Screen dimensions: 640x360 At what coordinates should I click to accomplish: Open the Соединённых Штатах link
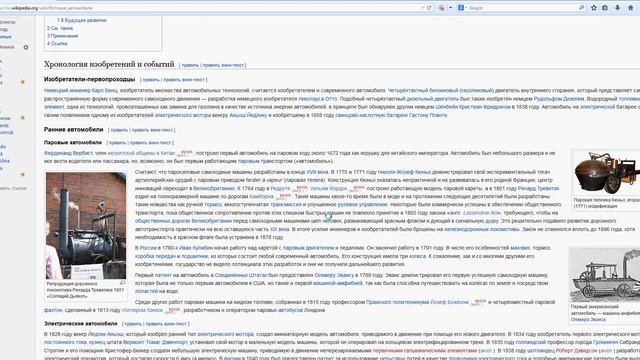(x=241, y=276)
